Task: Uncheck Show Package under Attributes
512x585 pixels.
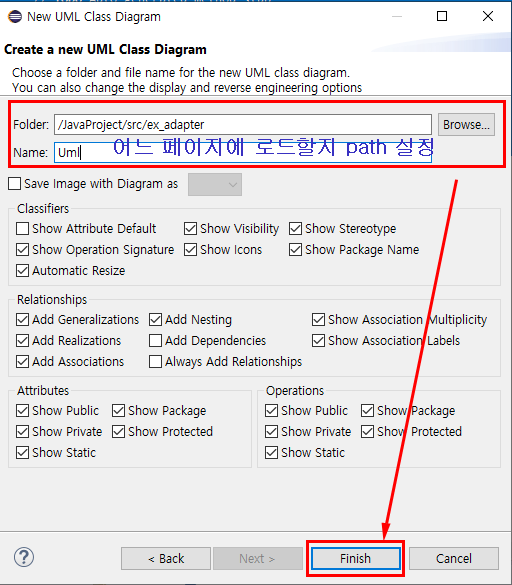Action: tap(118, 410)
